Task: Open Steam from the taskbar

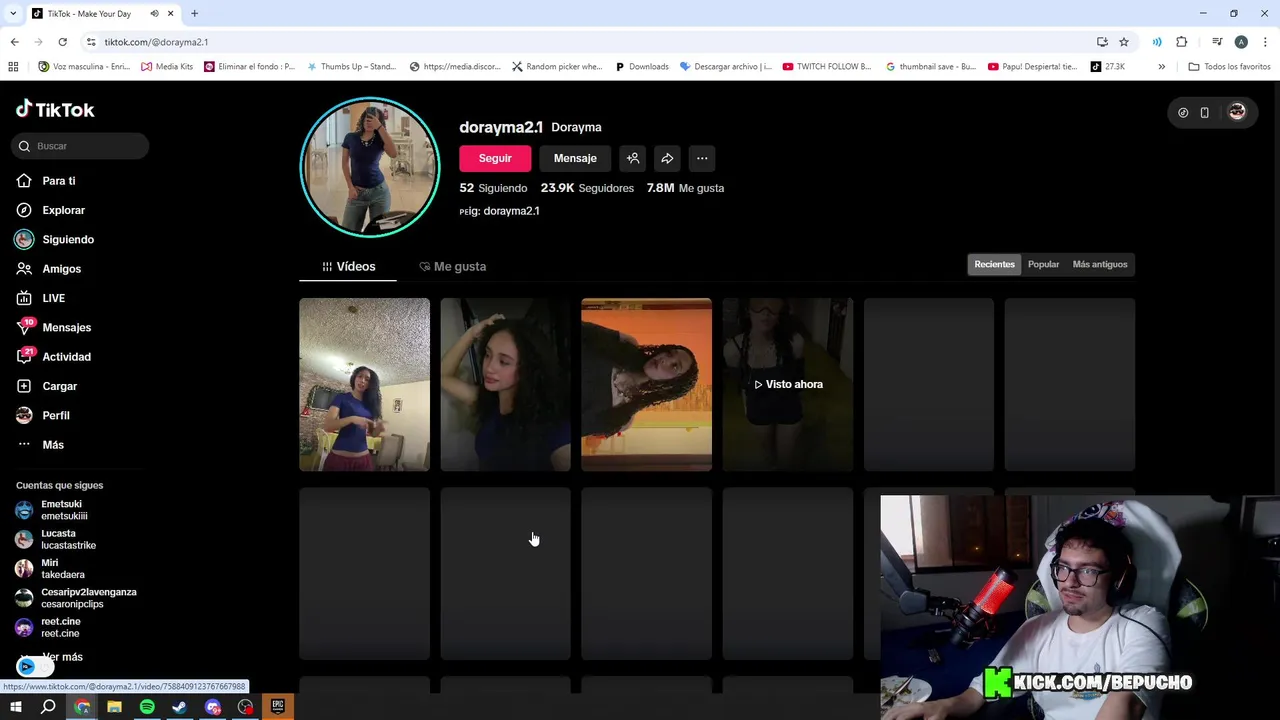Action: [179, 707]
